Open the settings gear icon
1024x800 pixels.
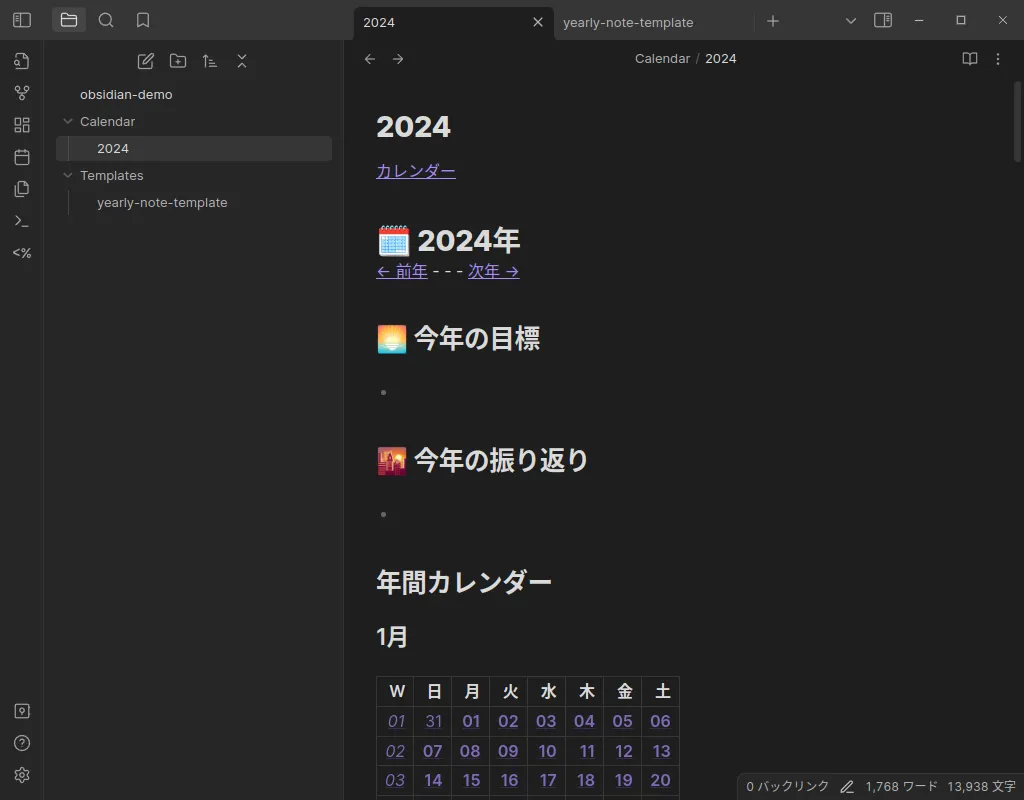pos(22,775)
